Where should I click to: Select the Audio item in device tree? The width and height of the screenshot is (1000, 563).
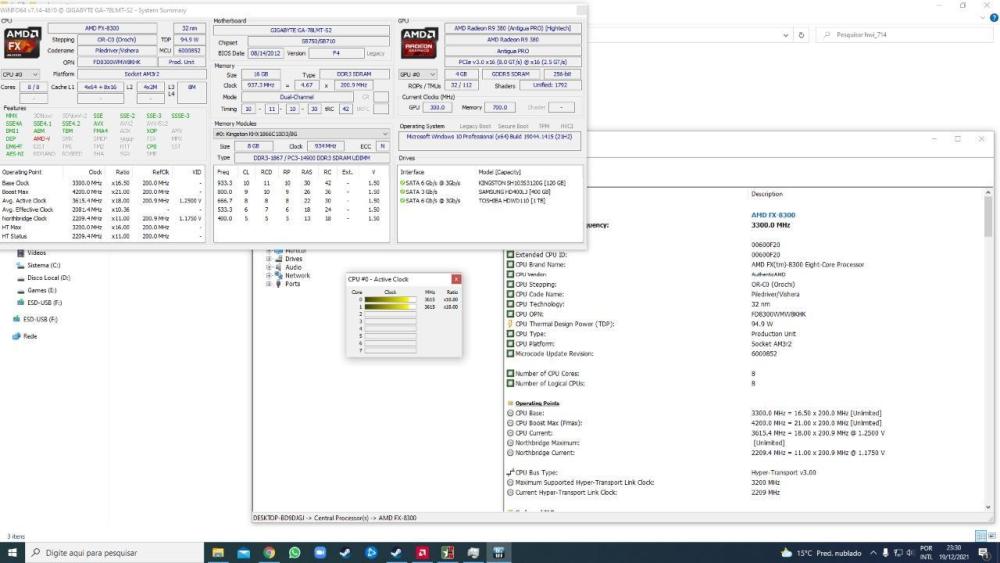coord(293,267)
